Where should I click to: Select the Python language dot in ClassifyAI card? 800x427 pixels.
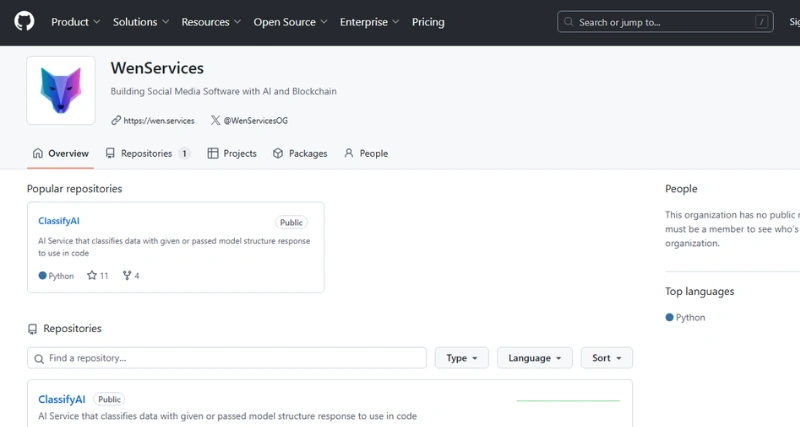tap(42, 275)
